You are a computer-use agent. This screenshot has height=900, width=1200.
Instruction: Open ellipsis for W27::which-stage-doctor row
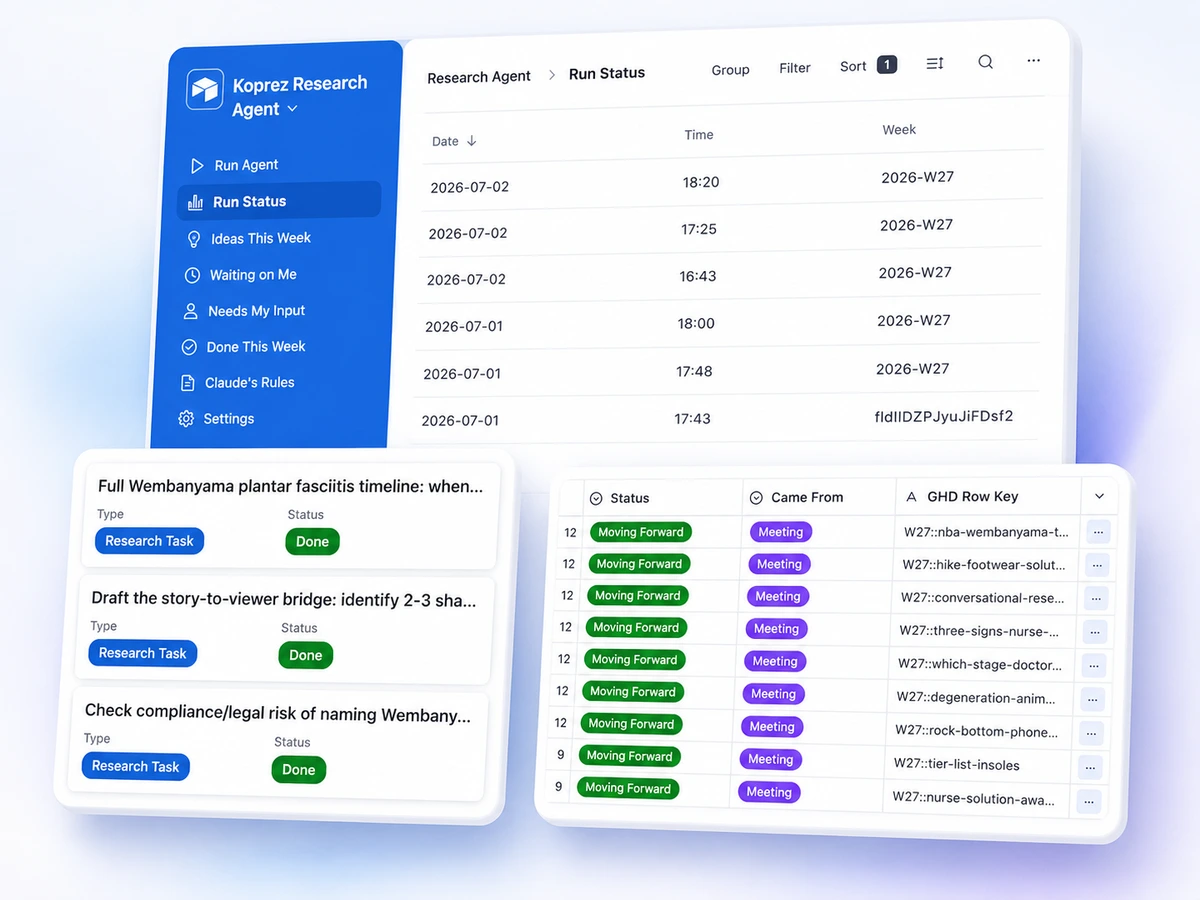[1094, 665]
